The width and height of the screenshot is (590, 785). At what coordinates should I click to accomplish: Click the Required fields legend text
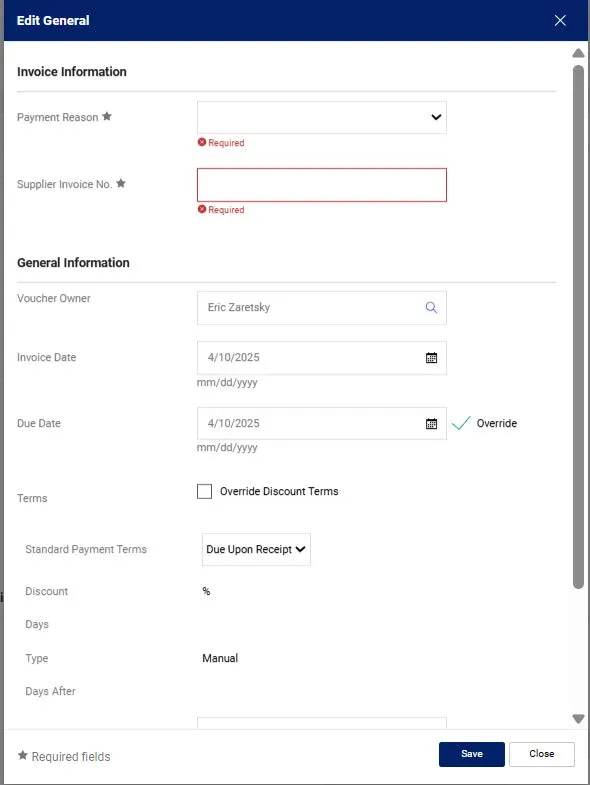(71, 756)
